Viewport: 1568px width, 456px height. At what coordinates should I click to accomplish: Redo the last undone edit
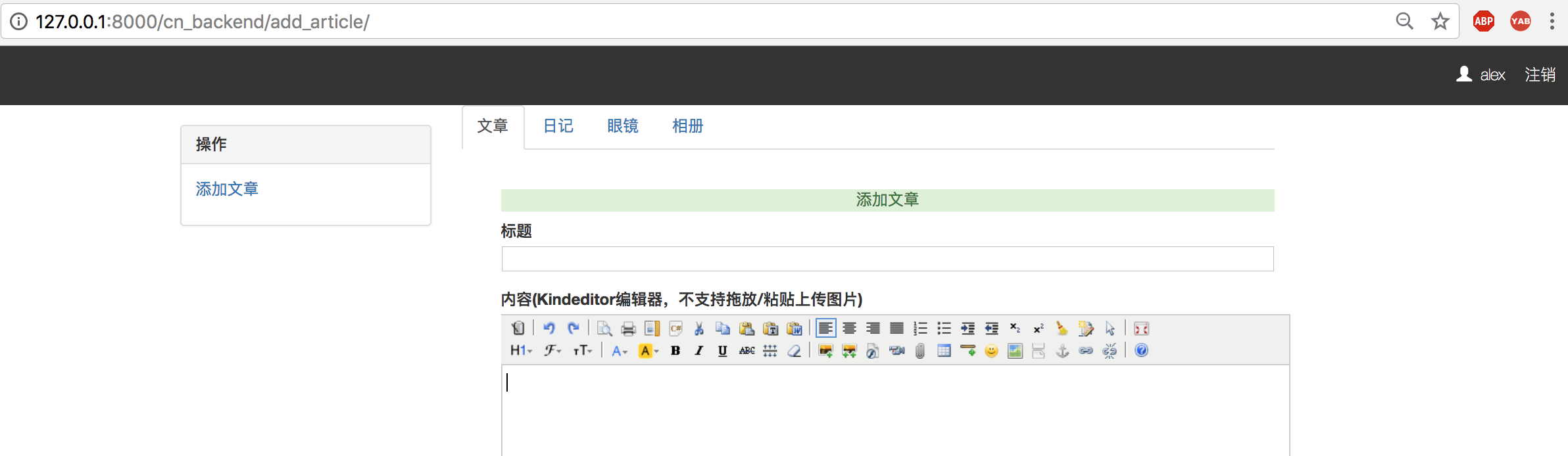(573, 328)
